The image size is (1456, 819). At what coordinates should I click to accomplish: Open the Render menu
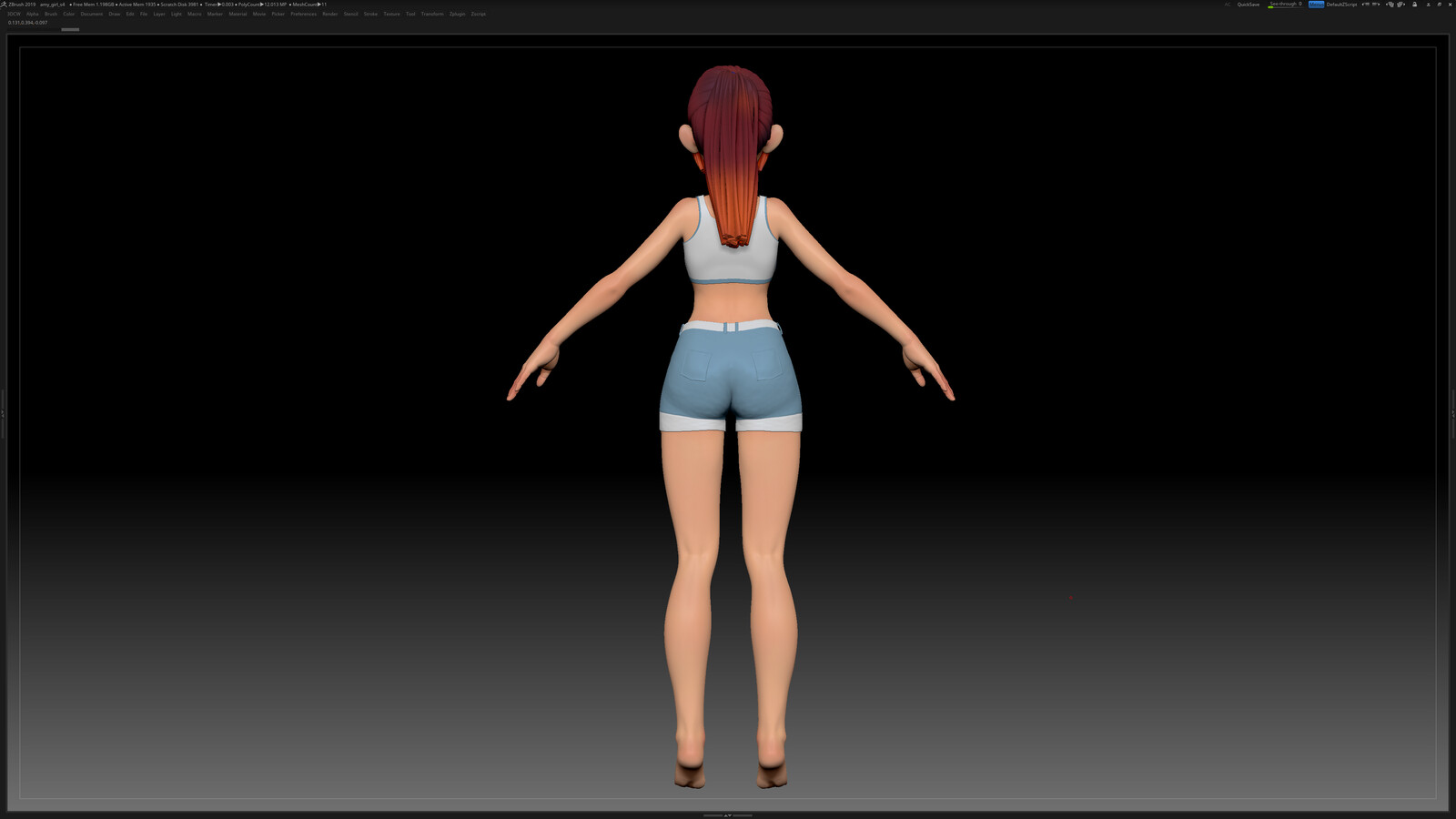[330, 14]
